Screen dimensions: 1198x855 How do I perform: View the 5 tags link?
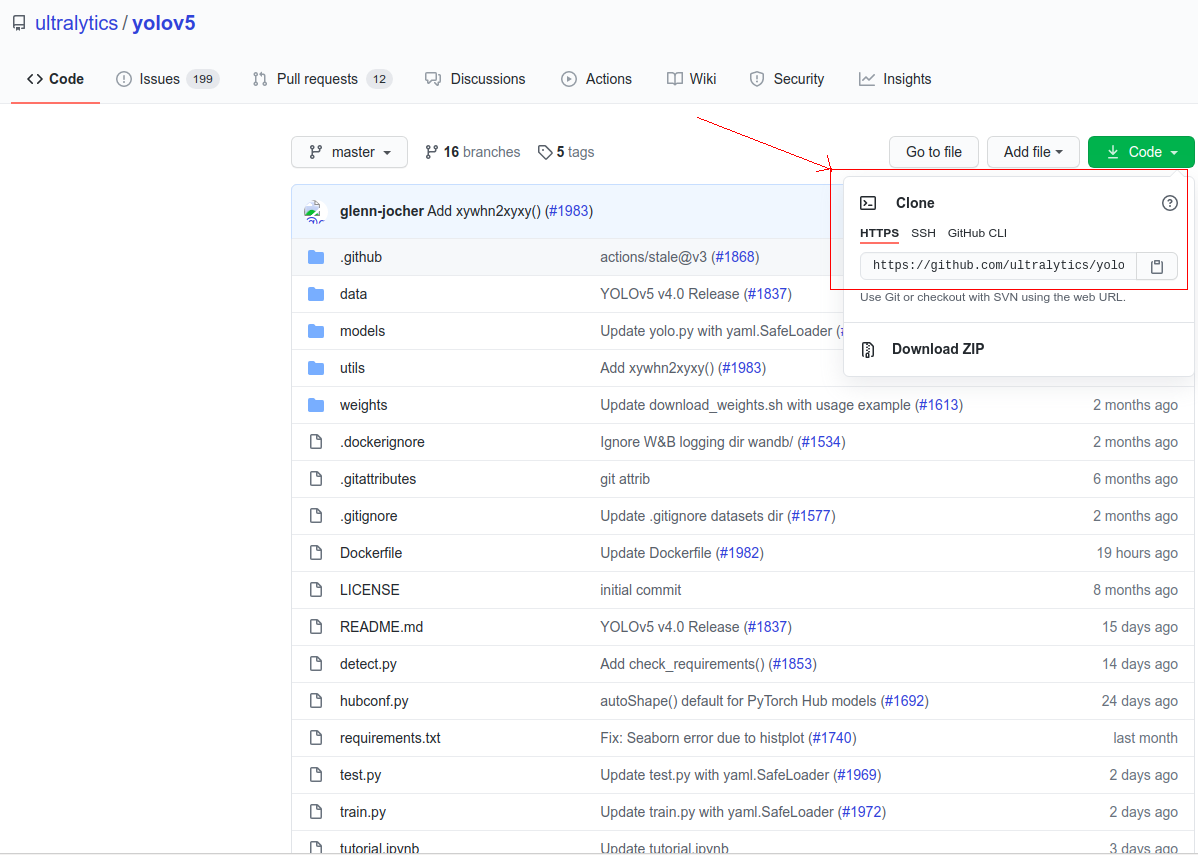565,152
